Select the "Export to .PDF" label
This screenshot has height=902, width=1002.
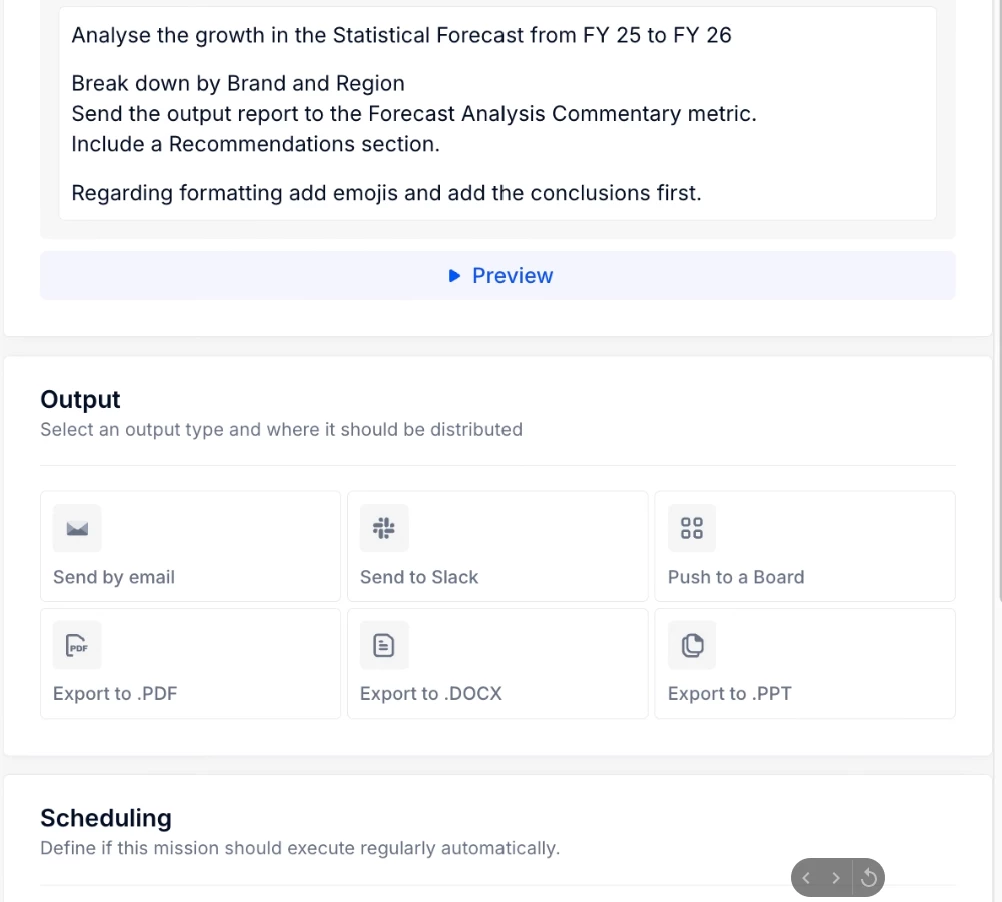[115, 694]
